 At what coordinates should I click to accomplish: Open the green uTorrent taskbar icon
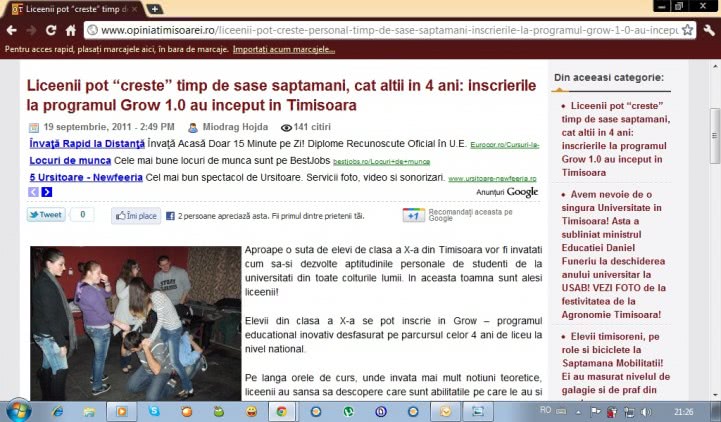coord(349,411)
